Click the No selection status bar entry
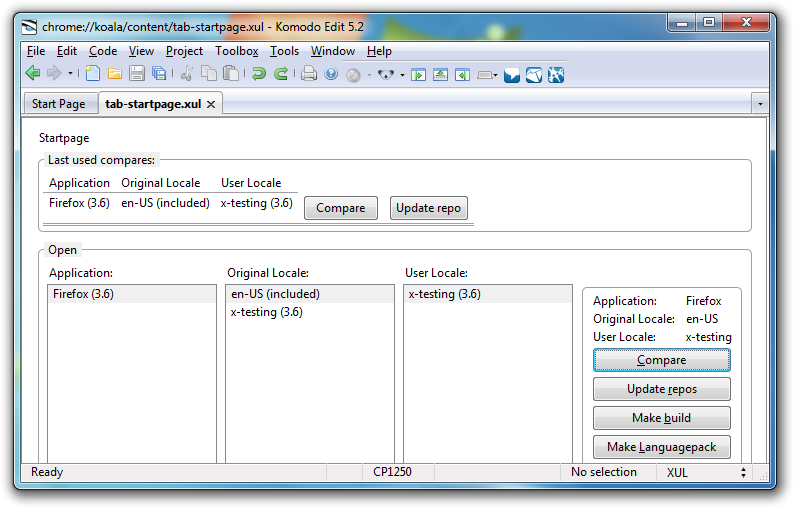Image resolution: width=794 pixels, height=509 pixels. click(604, 472)
